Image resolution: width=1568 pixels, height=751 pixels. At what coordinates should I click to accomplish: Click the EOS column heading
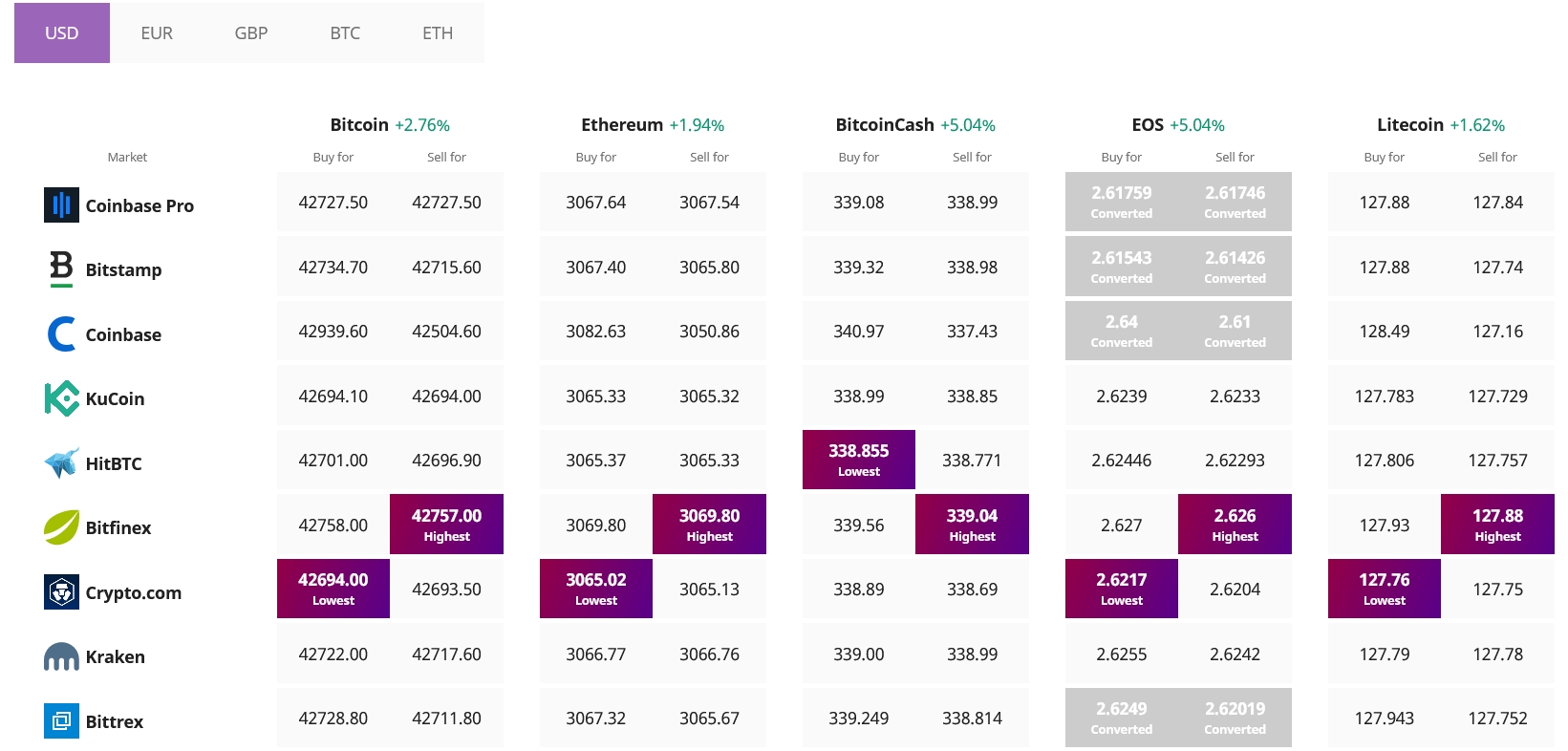click(1148, 125)
